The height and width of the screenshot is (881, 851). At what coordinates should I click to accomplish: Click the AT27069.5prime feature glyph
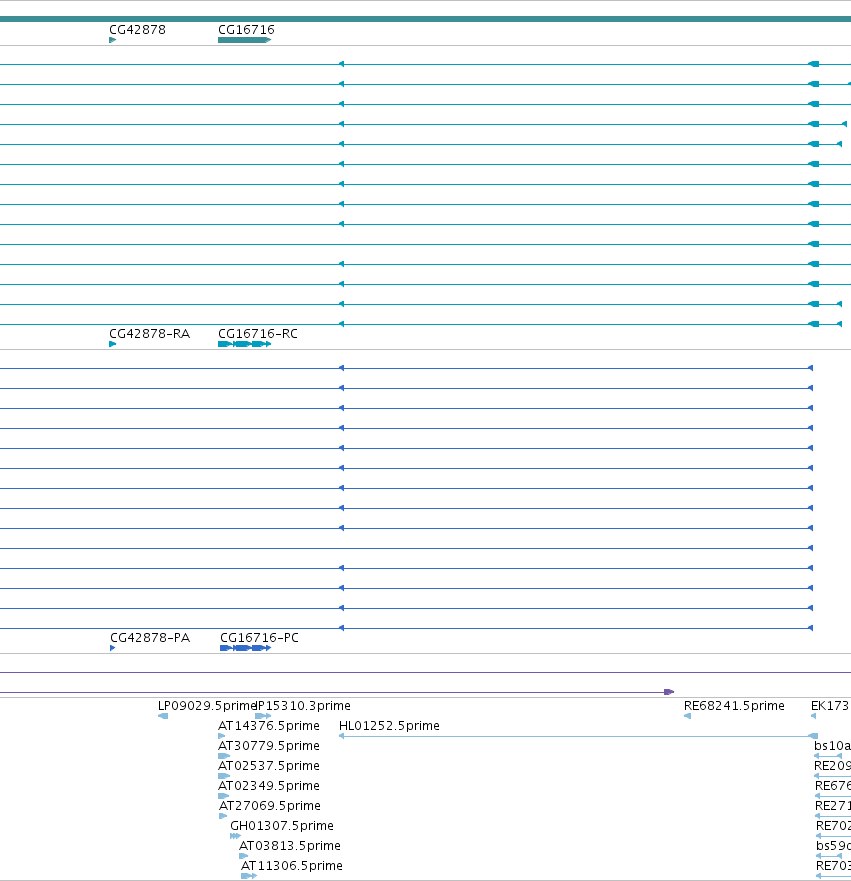[223, 816]
